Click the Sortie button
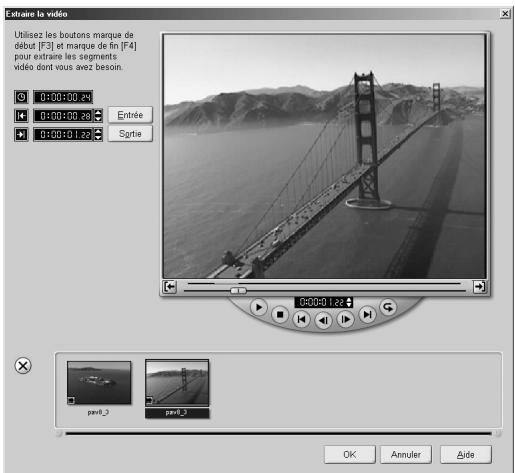This screenshot has height=473, width=515. (130, 134)
